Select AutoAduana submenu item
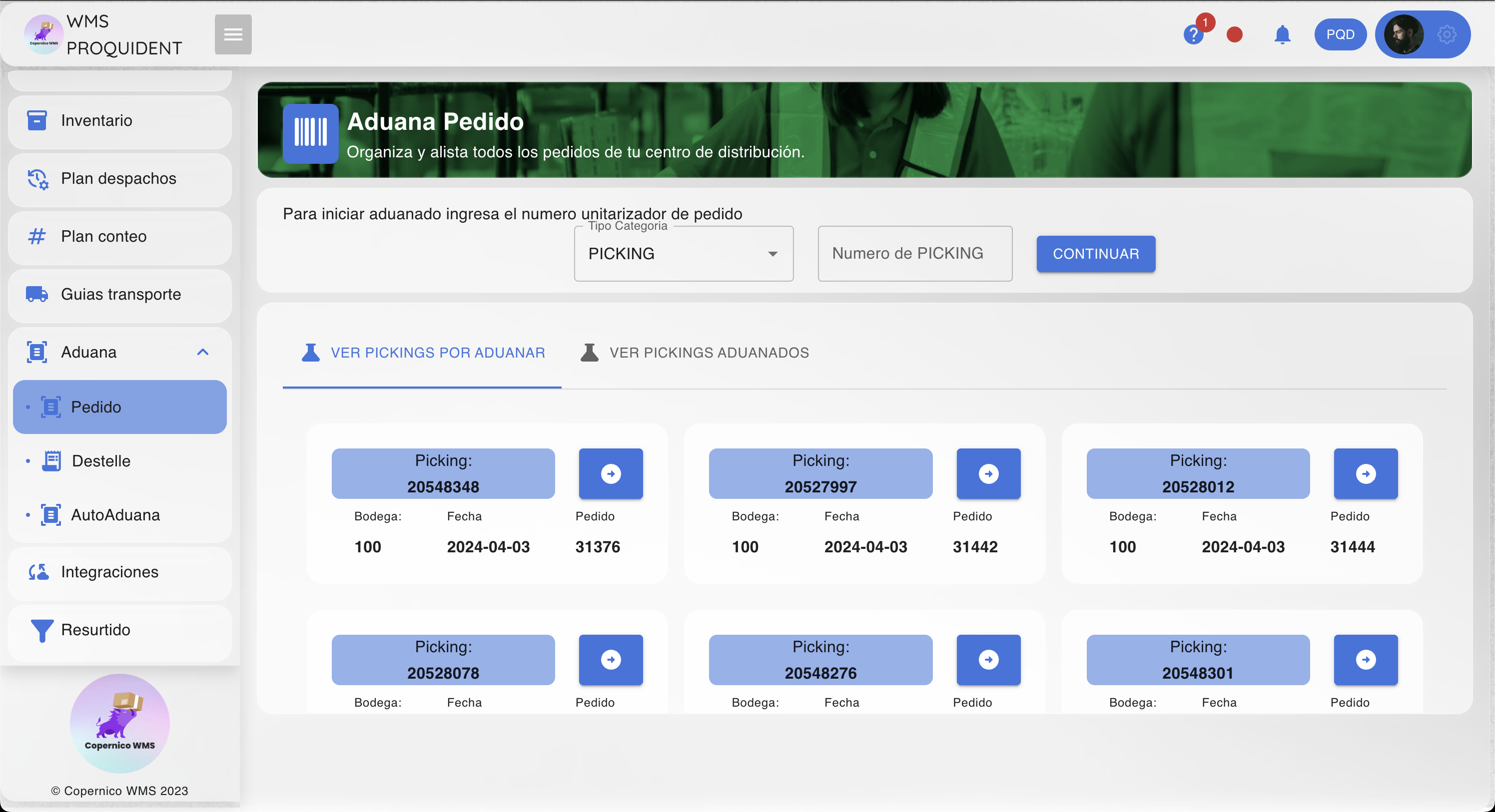This screenshot has height=812, width=1495. (115, 515)
